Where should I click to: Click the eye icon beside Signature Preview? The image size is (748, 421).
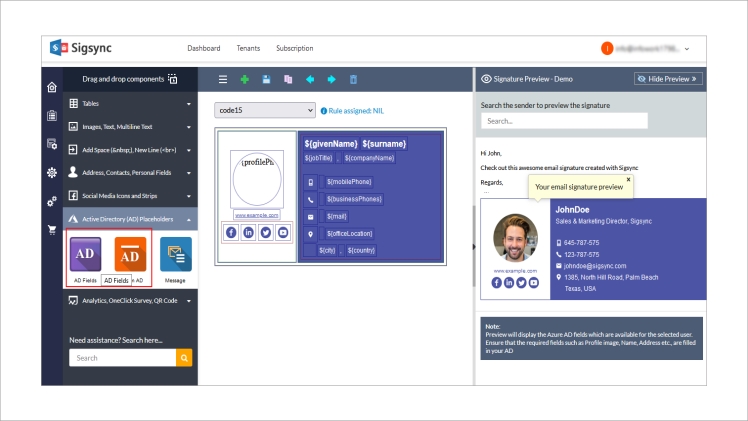486,79
